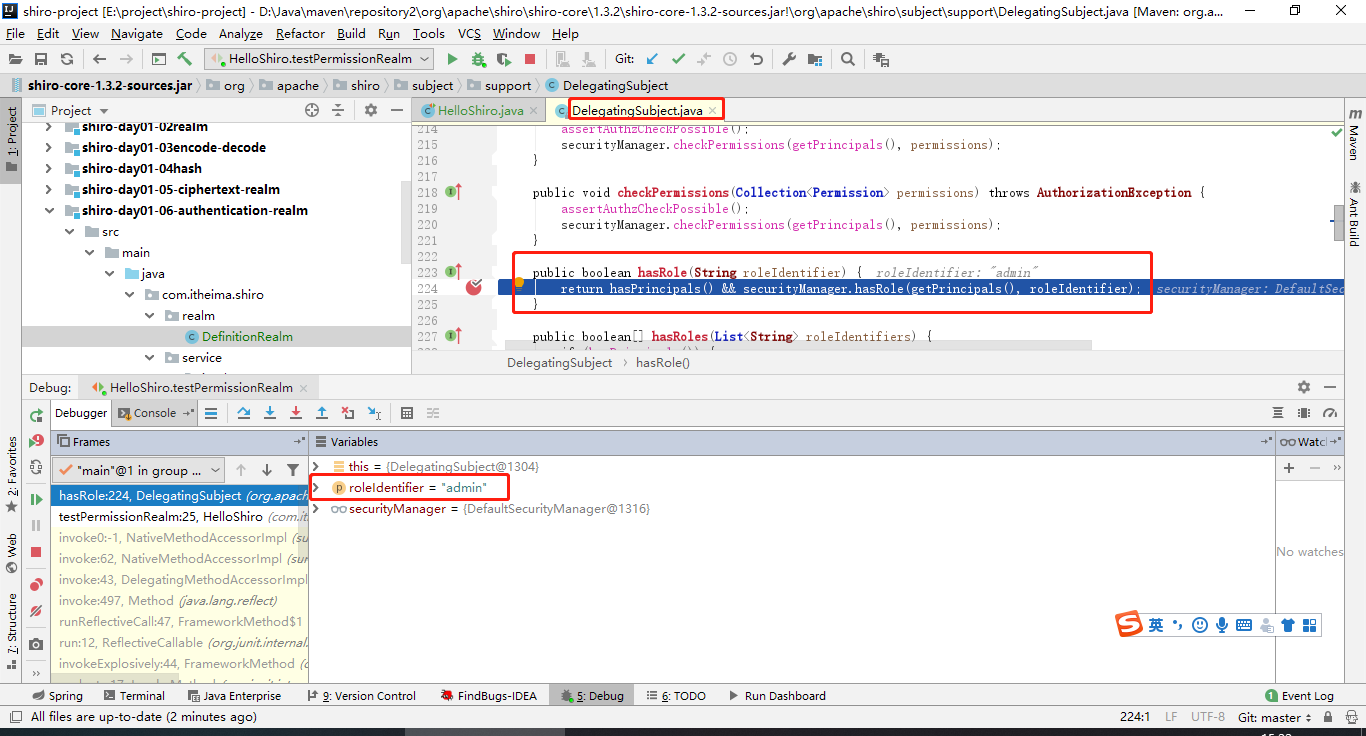Run HelloShiro with the green play icon
The image size is (1366, 736).
tap(452, 59)
